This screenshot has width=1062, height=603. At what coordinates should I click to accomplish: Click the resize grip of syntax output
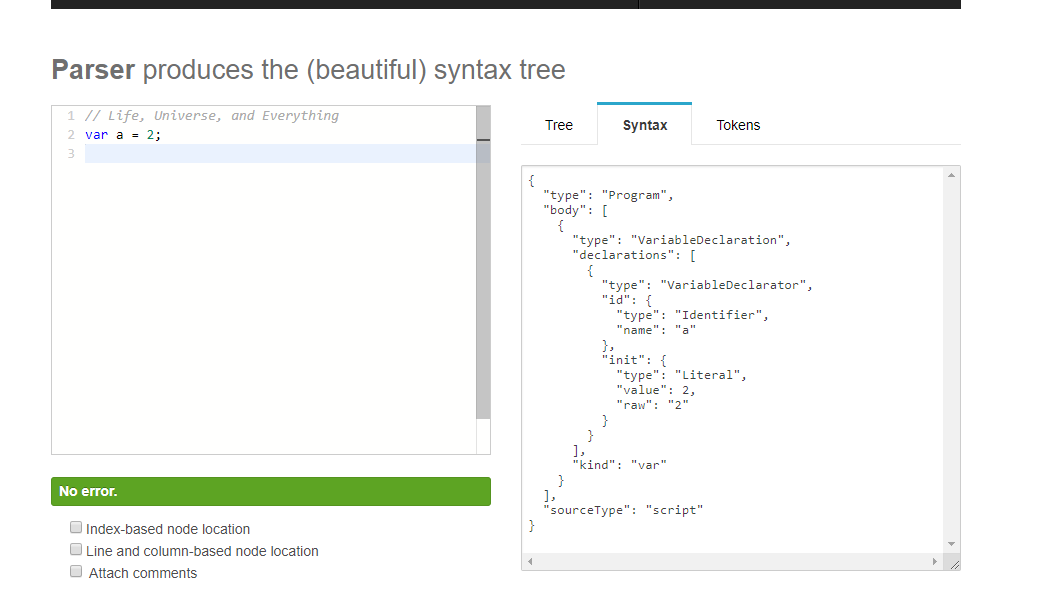(x=954, y=564)
